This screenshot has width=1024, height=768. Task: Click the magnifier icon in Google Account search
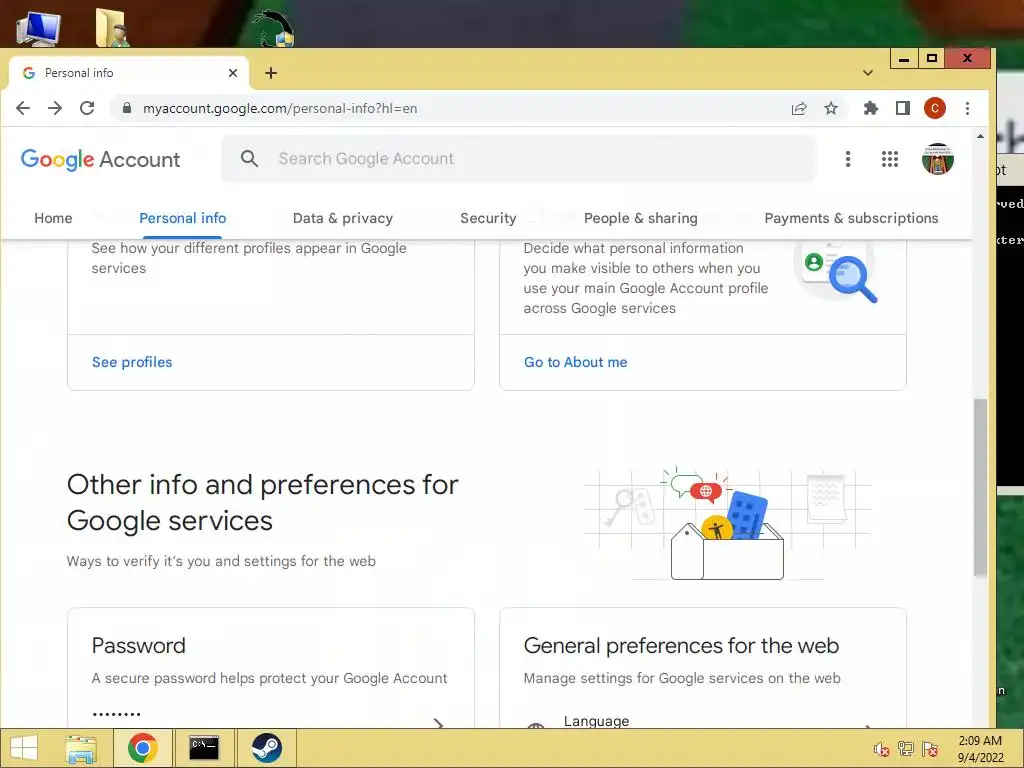tap(249, 158)
